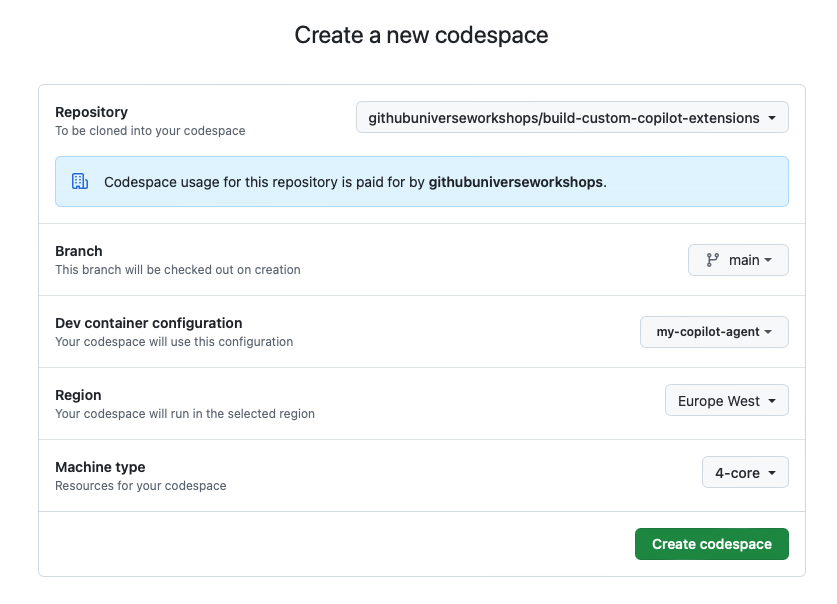Expand the main branch dropdown
The width and height of the screenshot is (837, 604).
click(738, 260)
